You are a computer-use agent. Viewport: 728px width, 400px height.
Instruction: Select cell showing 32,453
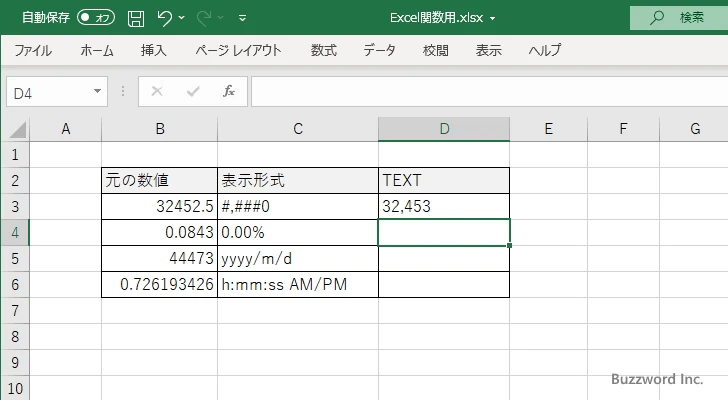click(444, 206)
